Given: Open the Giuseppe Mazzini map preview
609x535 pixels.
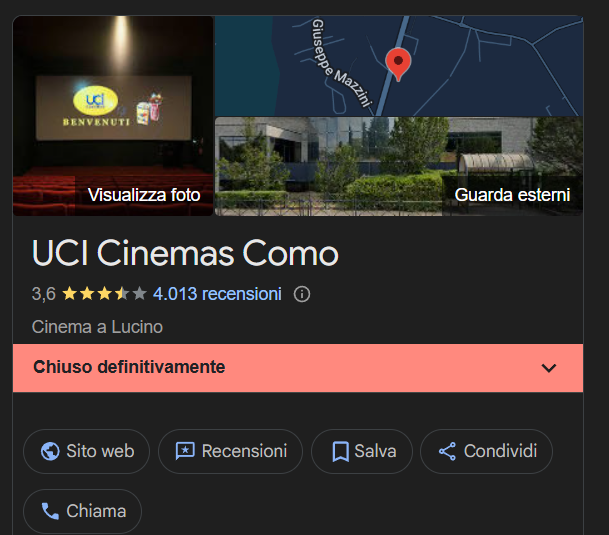Looking at the screenshot, I should click(399, 66).
